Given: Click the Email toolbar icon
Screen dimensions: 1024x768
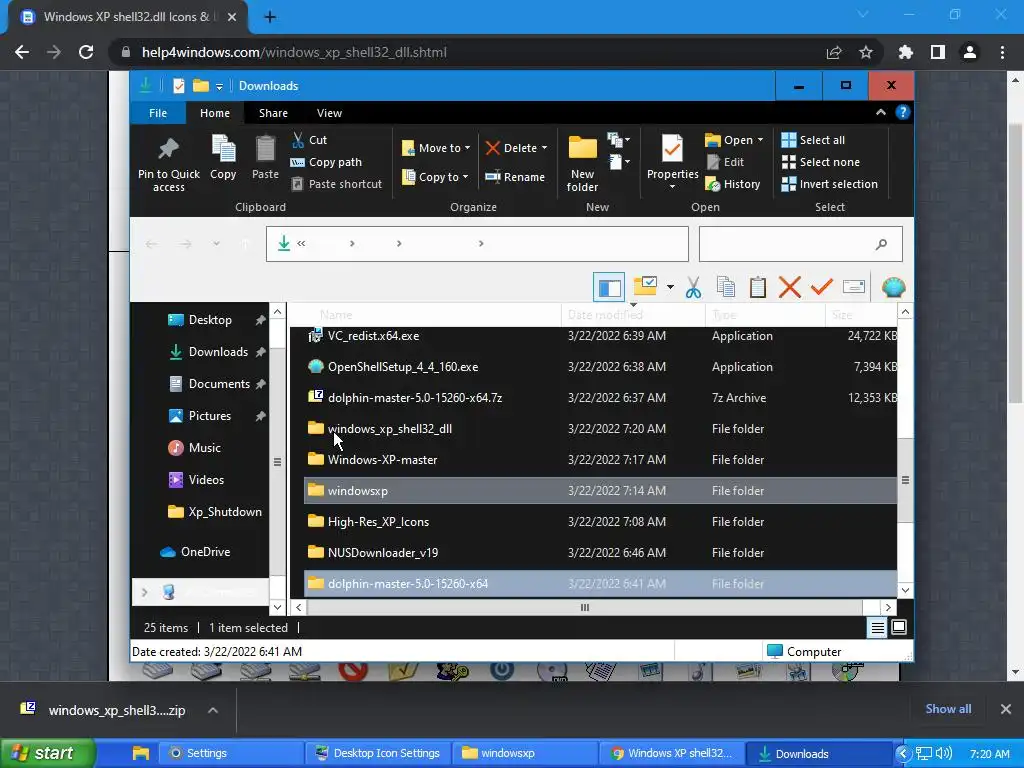Looking at the screenshot, I should point(854,287).
